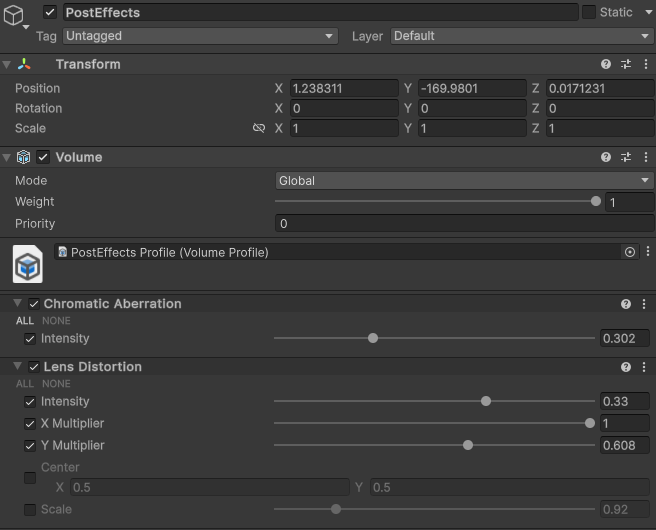Click the GameObject cube icon

(15, 15)
